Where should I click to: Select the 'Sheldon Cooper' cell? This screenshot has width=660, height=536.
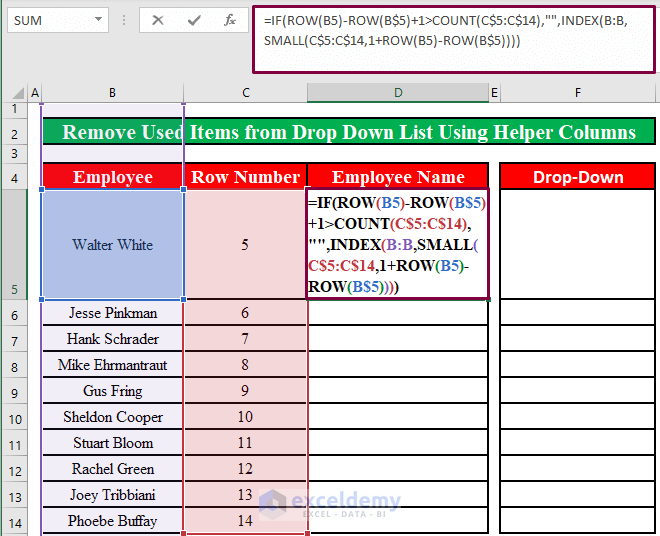click(x=112, y=417)
